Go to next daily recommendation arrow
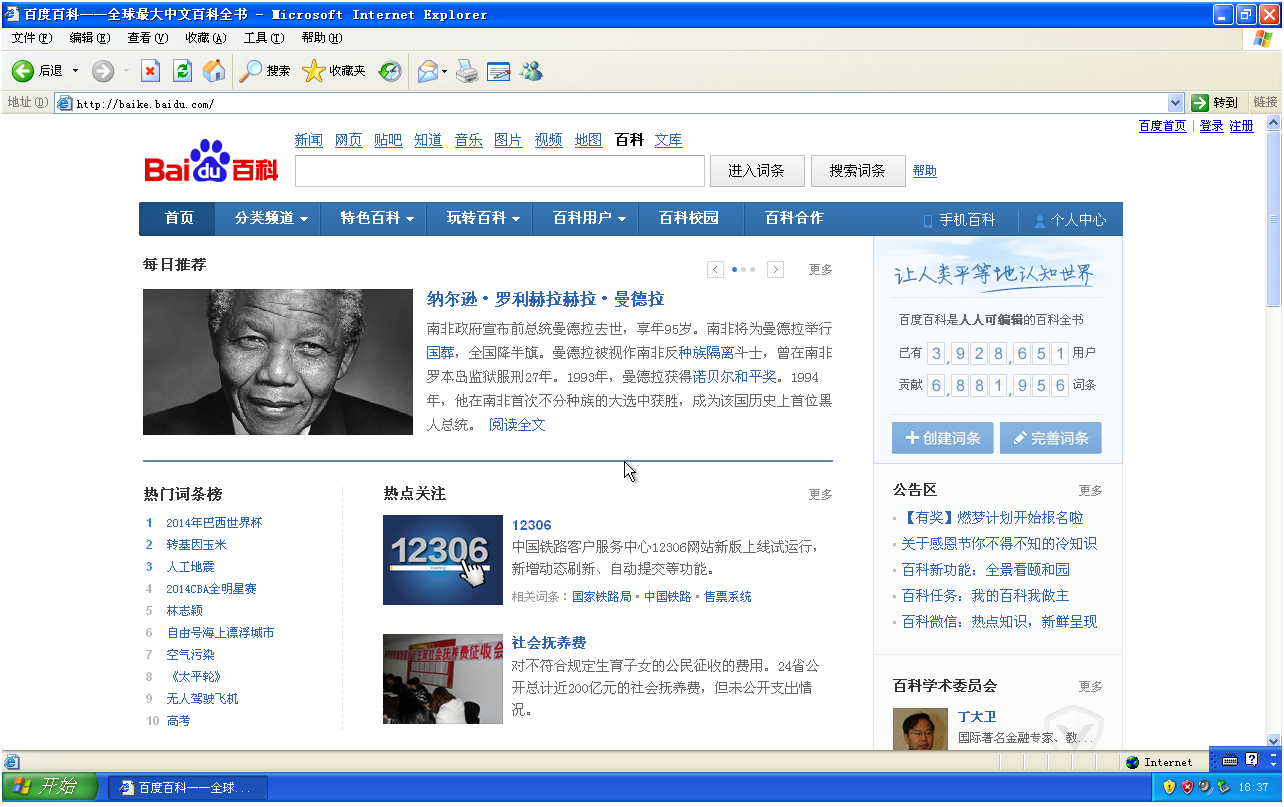 (775, 269)
